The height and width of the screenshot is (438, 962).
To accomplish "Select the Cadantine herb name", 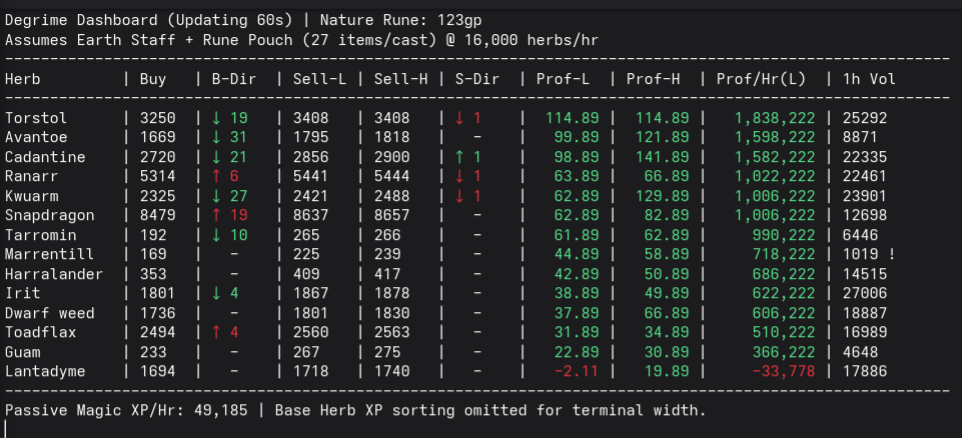I will pyautogui.click(x=45, y=157).
